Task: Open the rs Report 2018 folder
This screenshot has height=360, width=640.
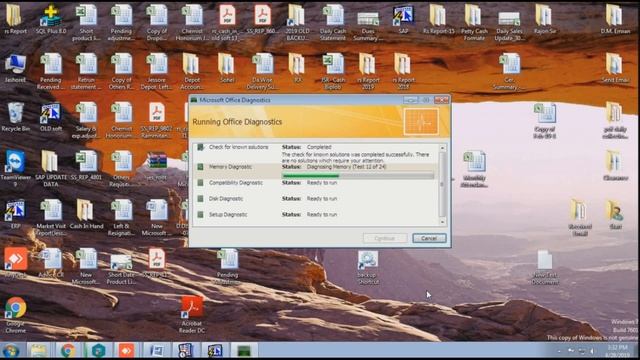Action: tap(403, 71)
